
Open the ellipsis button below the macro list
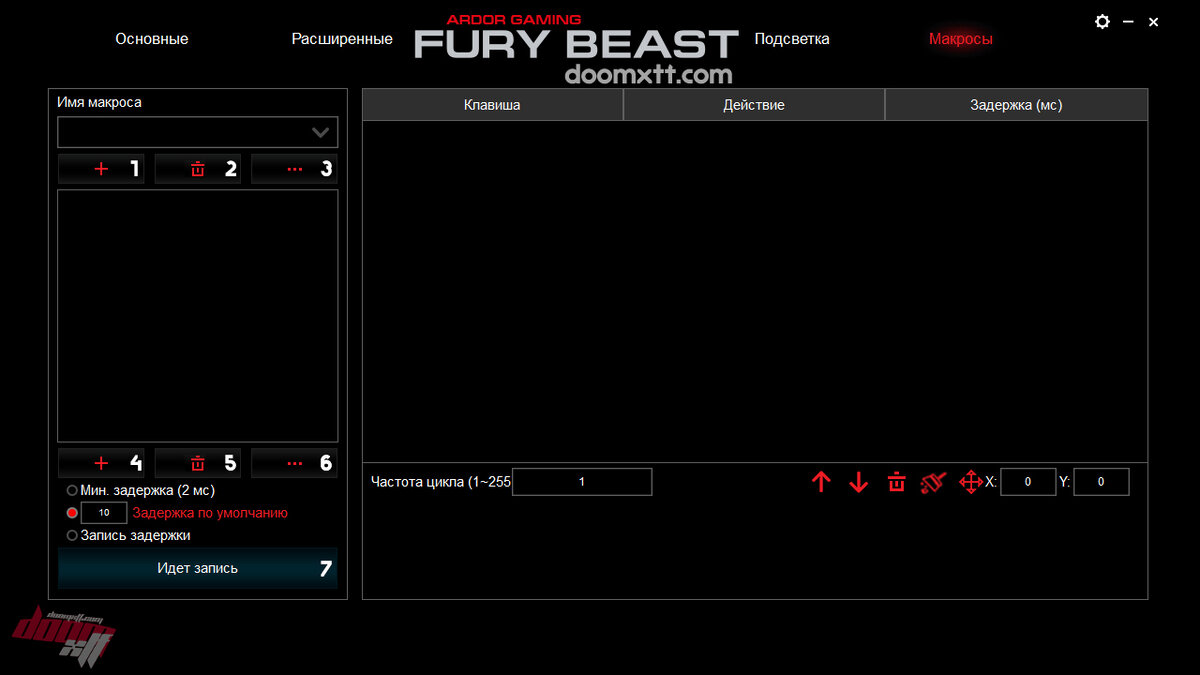(x=294, y=463)
